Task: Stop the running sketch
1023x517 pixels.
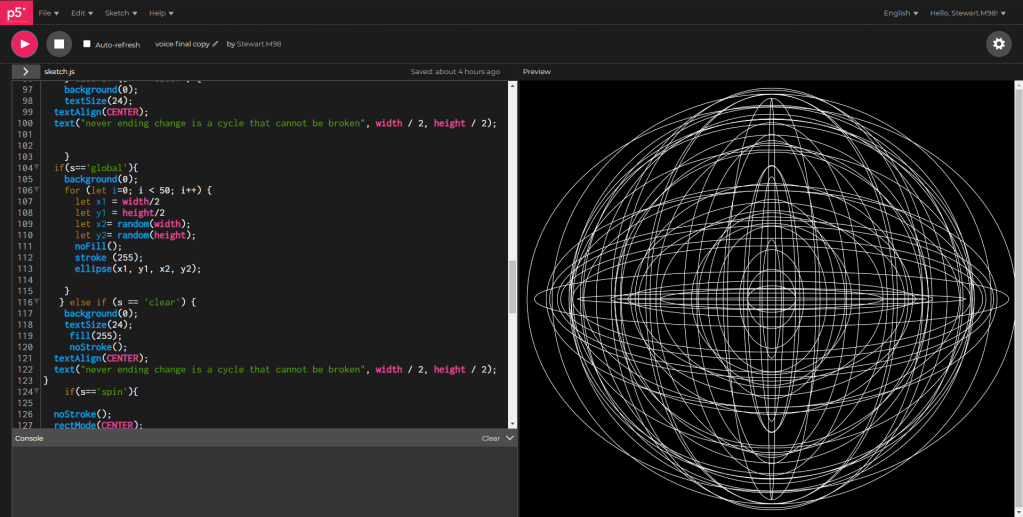Action: click(x=59, y=44)
